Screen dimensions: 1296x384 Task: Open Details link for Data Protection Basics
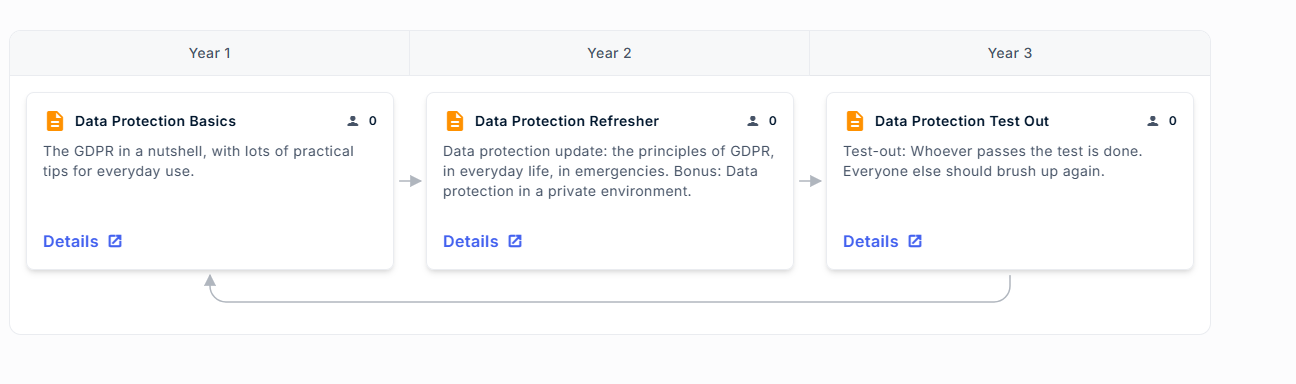point(71,241)
